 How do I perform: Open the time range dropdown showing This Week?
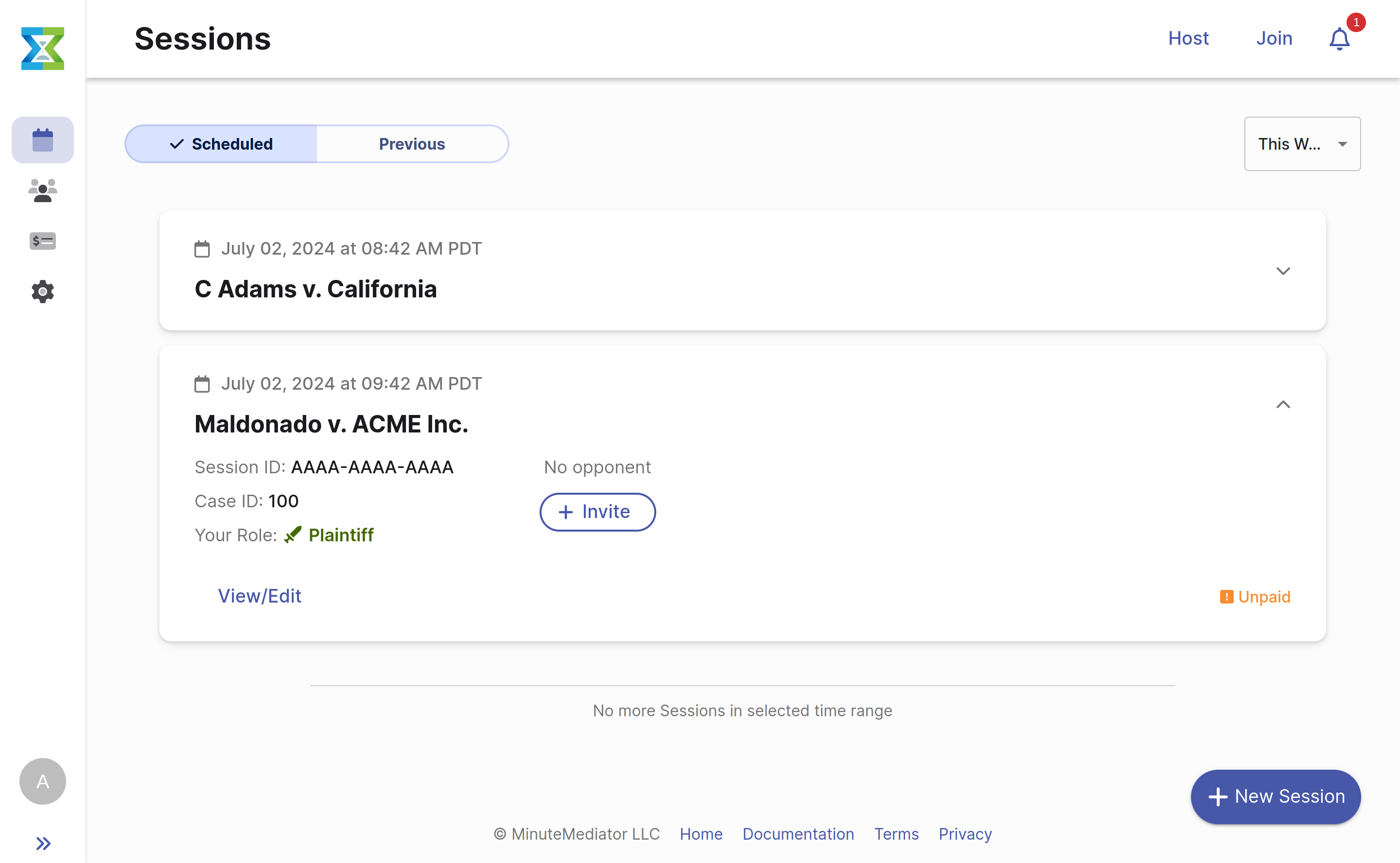click(x=1302, y=144)
